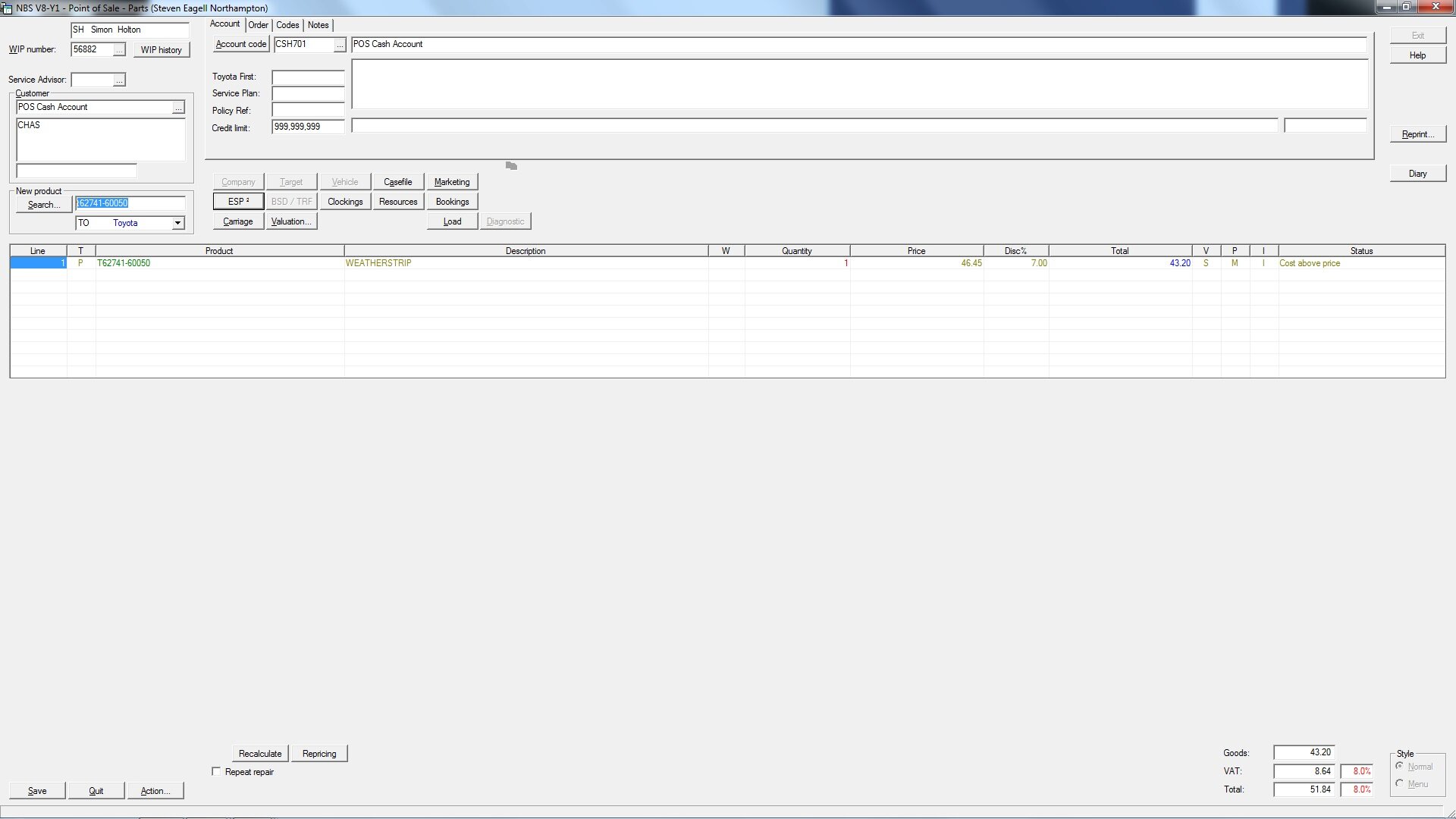Image resolution: width=1456 pixels, height=819 pixels.
Task: Click the Search... product button
Action: (x=44, y=205)
